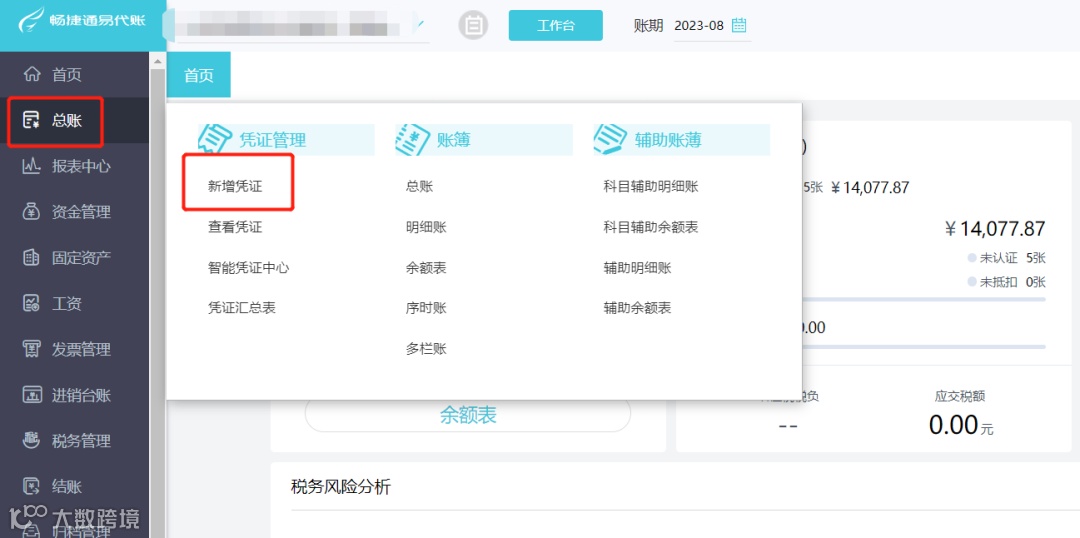Open 发票管理 in the sidebar
Image resolution: width=1080 pixels, height=538 pixels.
pos(81,349)
